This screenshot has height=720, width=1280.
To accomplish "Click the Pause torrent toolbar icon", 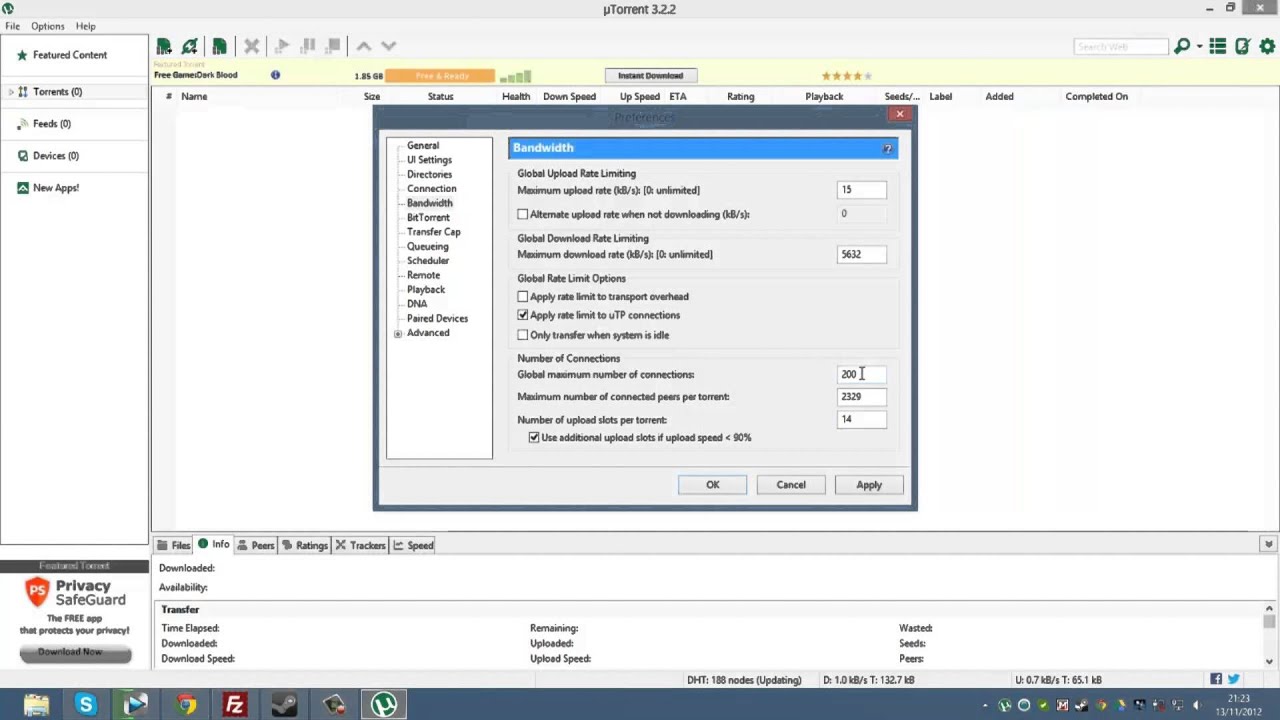I will pos(308,46).
